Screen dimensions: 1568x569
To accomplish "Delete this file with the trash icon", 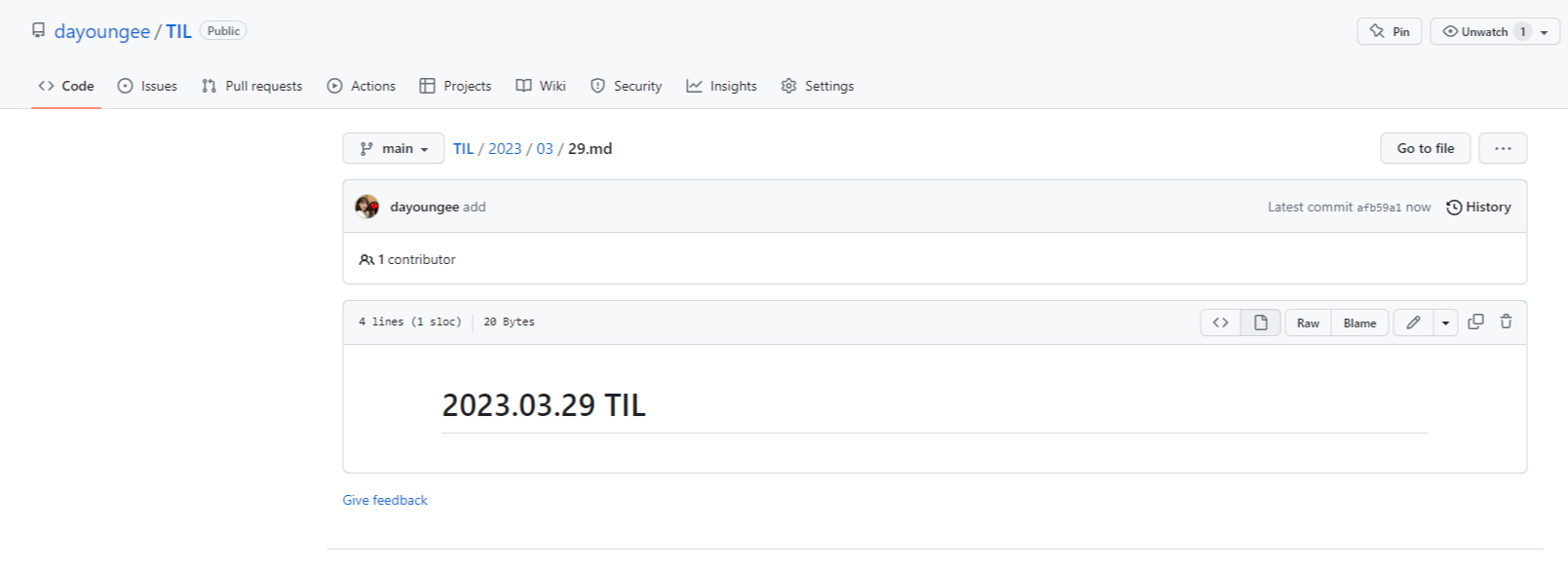I will pos(1506,322).
